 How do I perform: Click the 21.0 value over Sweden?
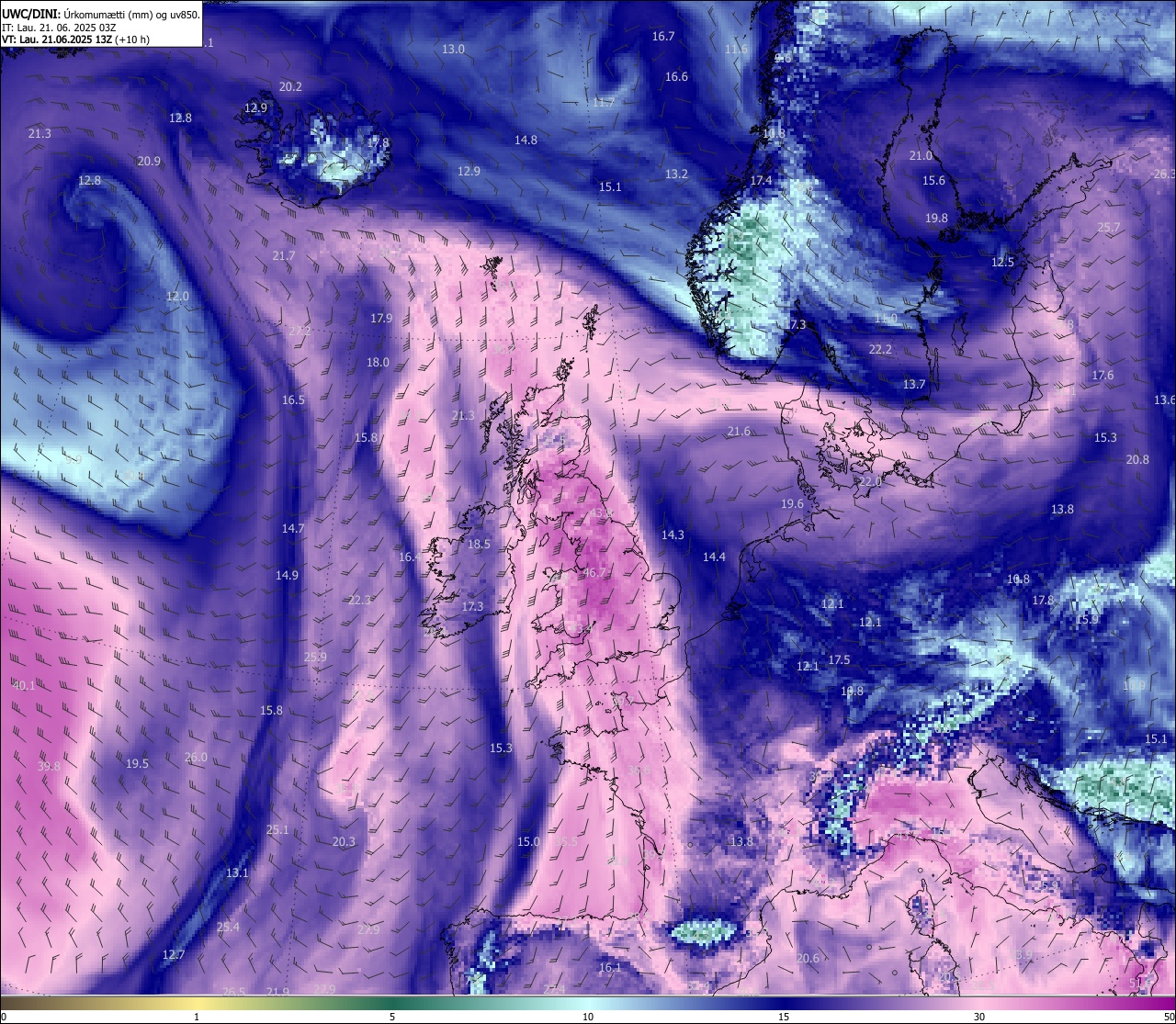921,155
